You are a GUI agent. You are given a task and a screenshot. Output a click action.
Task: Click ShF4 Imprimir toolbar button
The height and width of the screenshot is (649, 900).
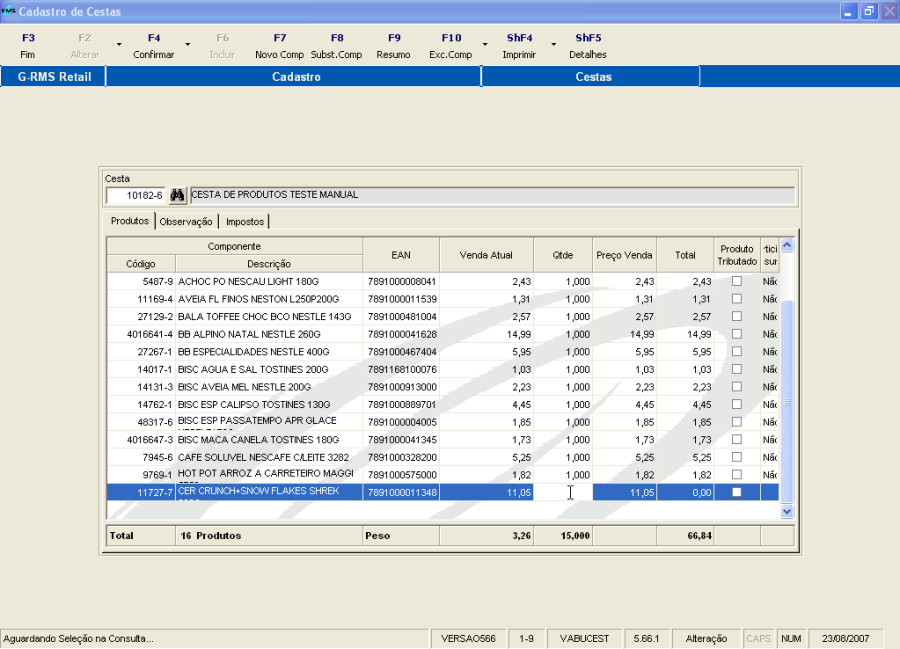(x=518, y=46)
